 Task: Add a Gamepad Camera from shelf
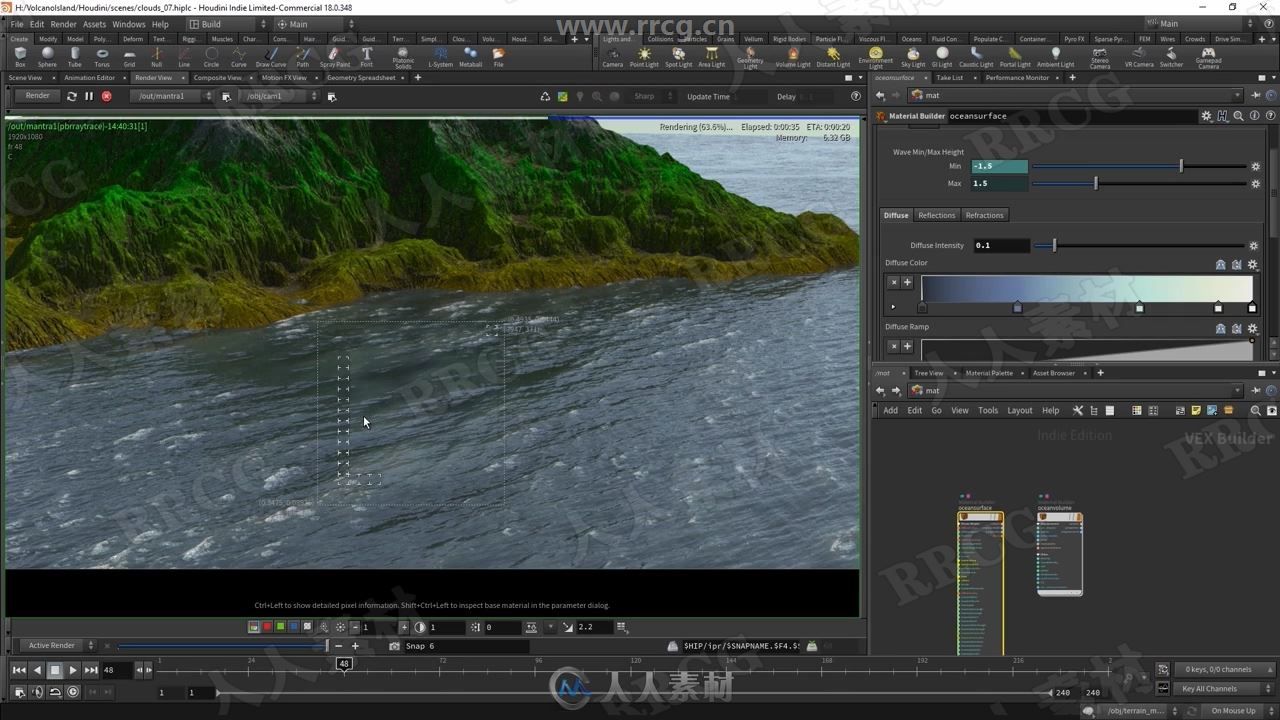click(1208, 58)
